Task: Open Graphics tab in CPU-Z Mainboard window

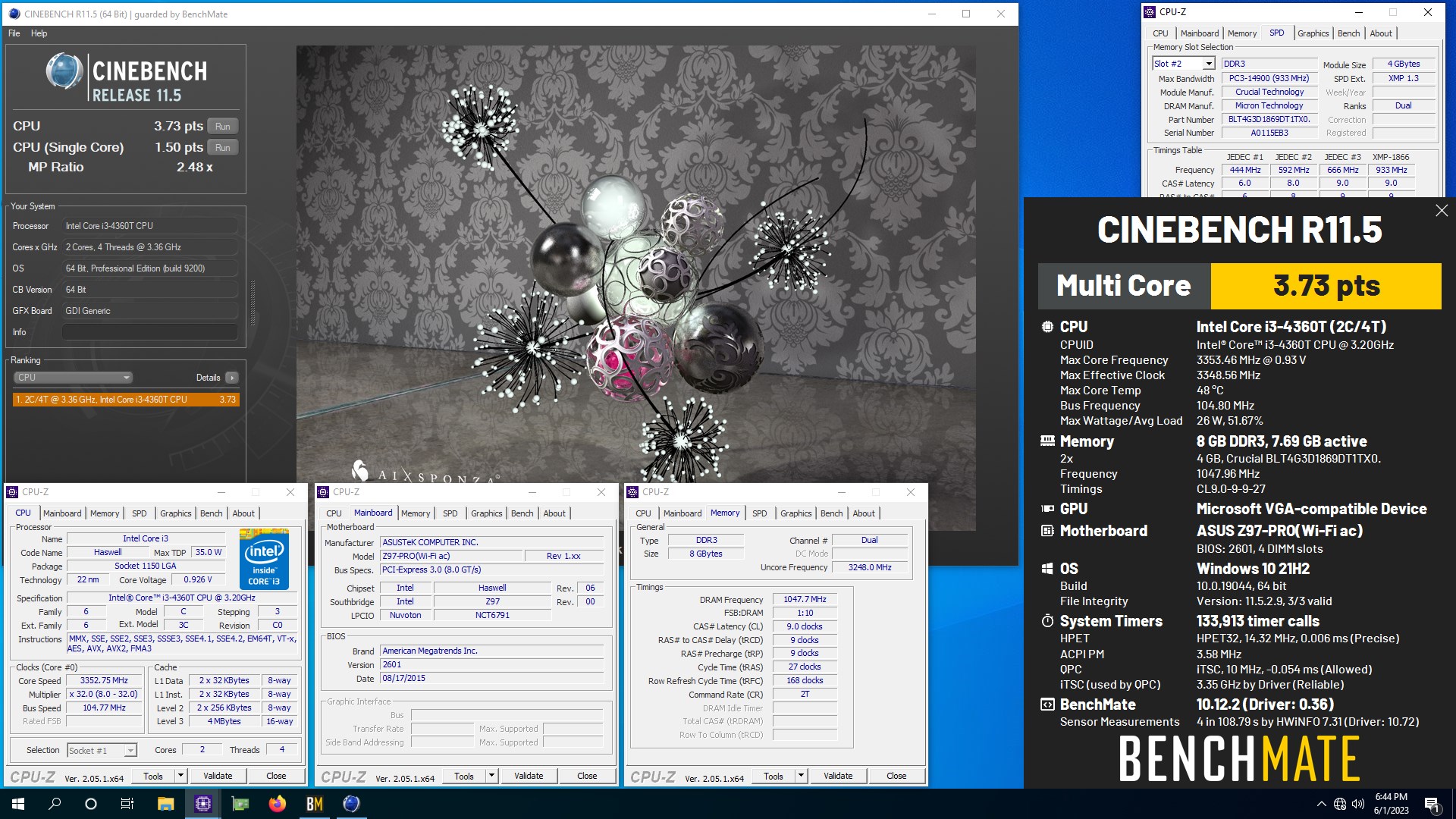Action: pyautogui.click(x=486, y=513)
